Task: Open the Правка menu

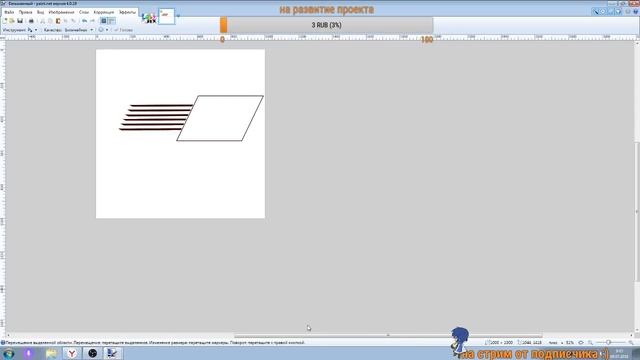Action: click(x=25, y=12)
